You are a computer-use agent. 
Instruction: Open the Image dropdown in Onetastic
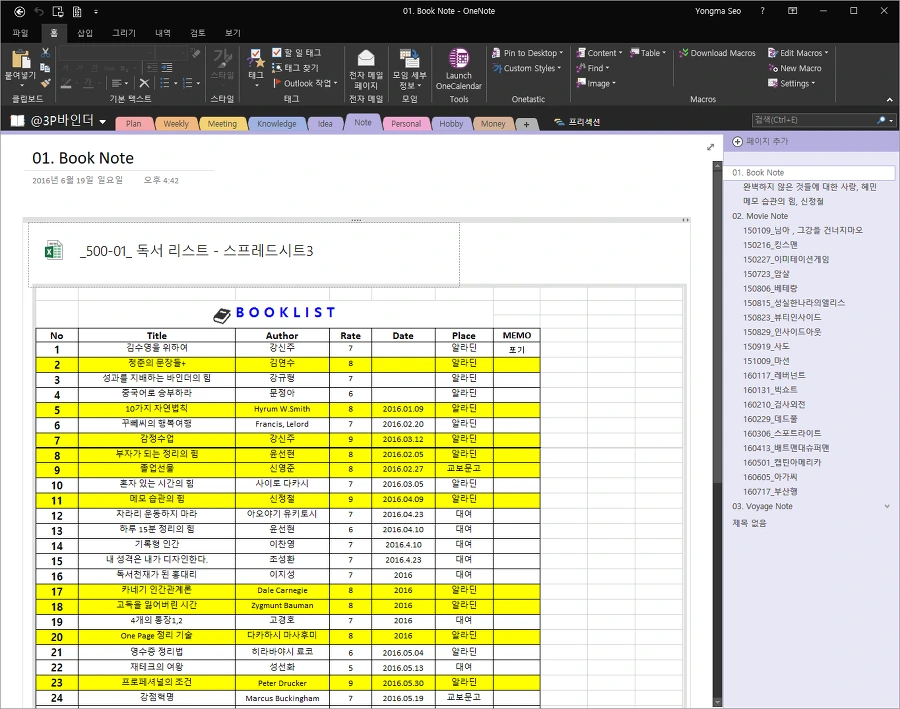point(596,83)
